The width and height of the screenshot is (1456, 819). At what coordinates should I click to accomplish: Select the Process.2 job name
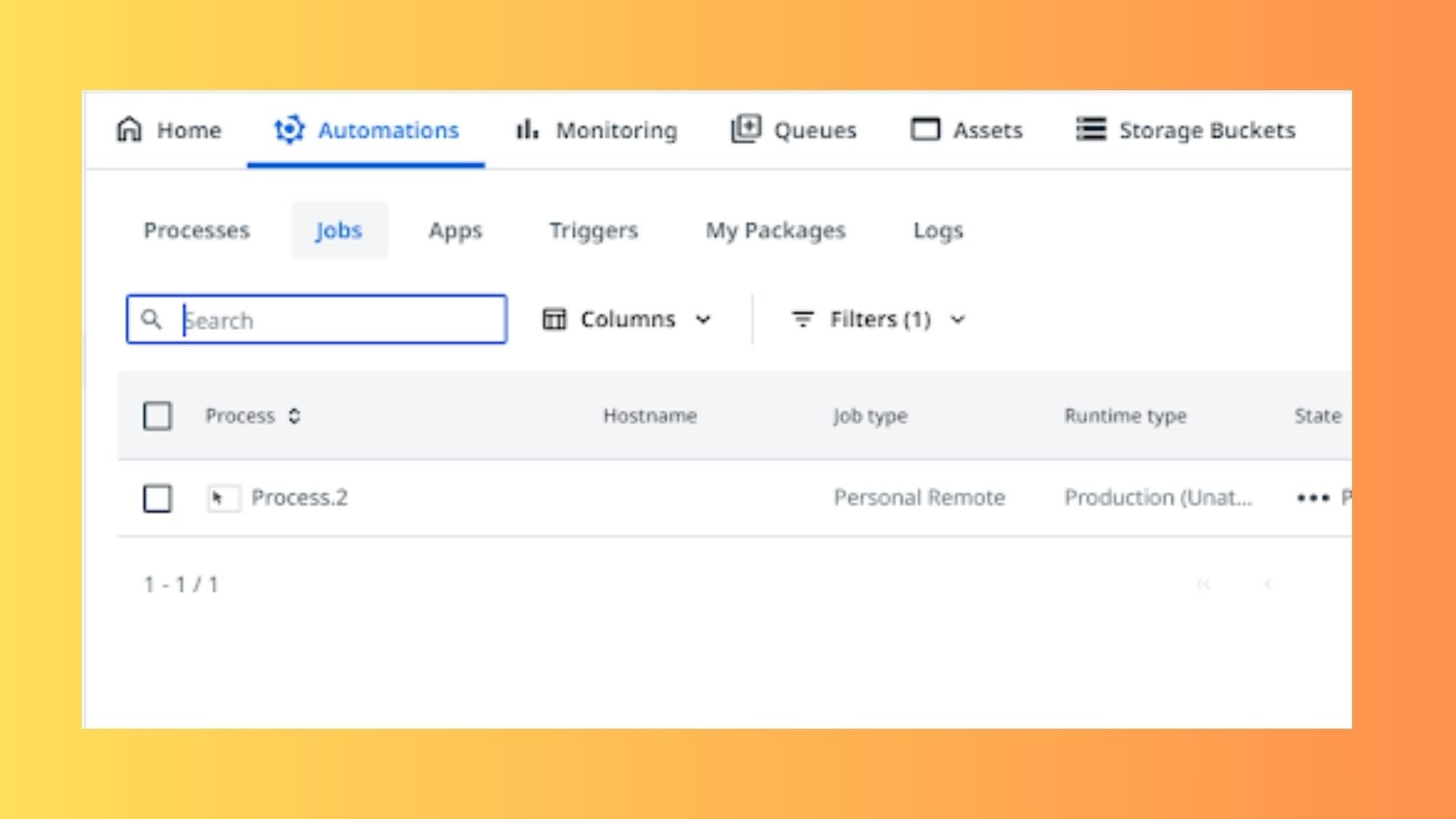point(300,497)
